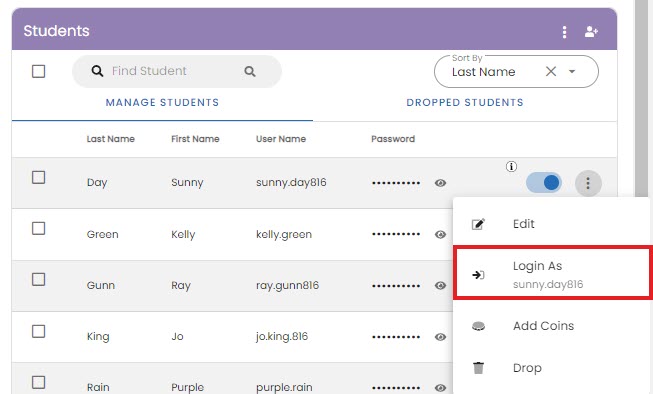Click the first name Jo
Screen dimensions: 653x394
[x=177, y=337]
